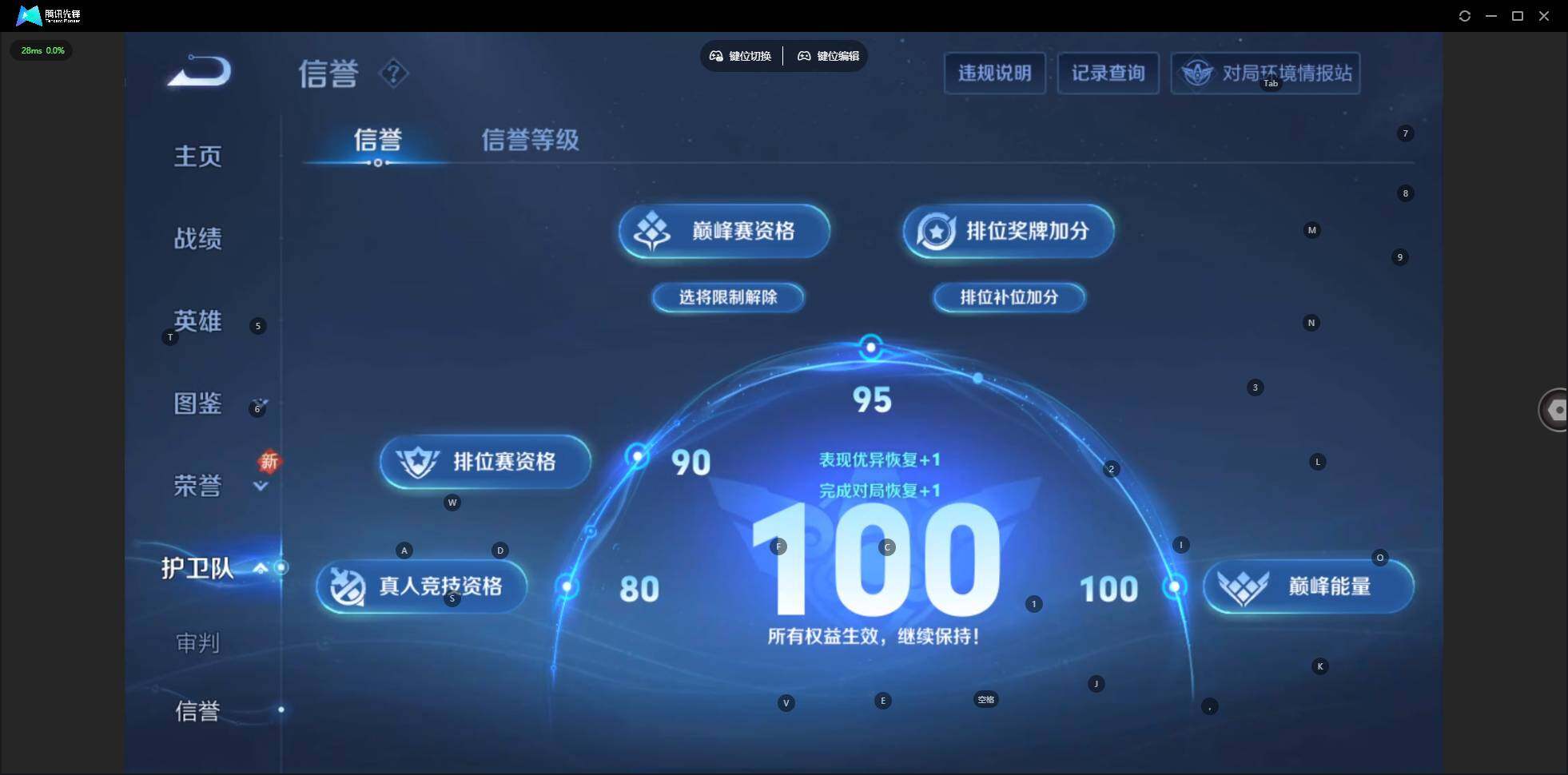Select the 排位奖牌加分 medal icon
The image size is (1568, 775).
pyautogui.click(x=936, y=231)
